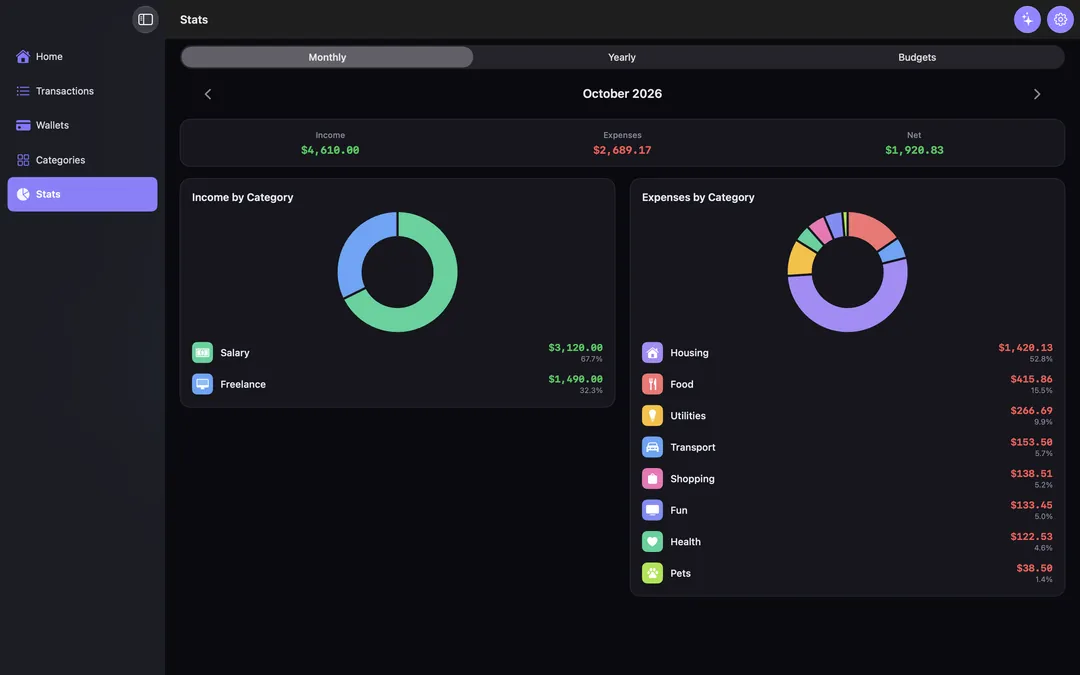This screenshot has width=1080, height=675.
Task: Click the Net total $1,920.83
Action: [x=914, y=150]
